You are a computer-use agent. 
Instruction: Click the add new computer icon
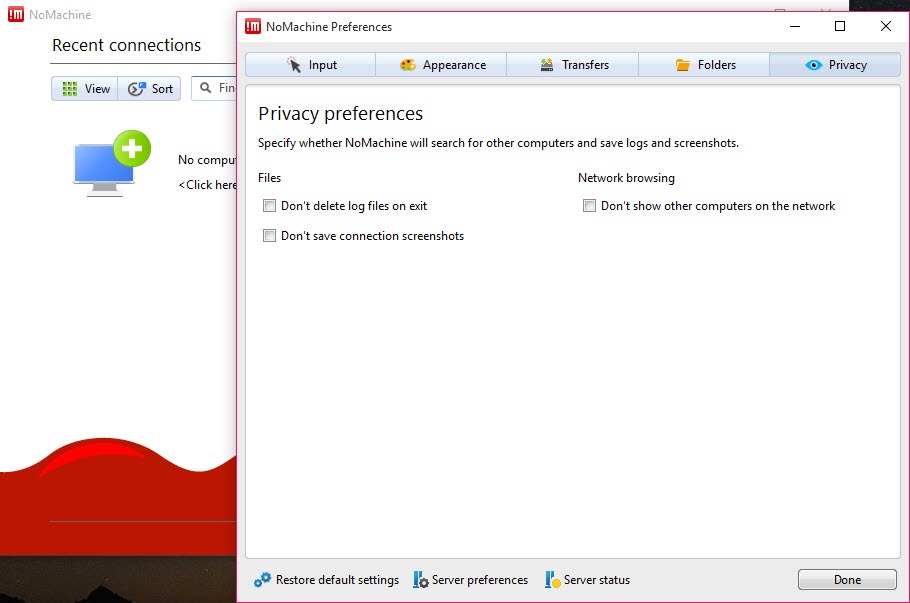pos(112,164)
